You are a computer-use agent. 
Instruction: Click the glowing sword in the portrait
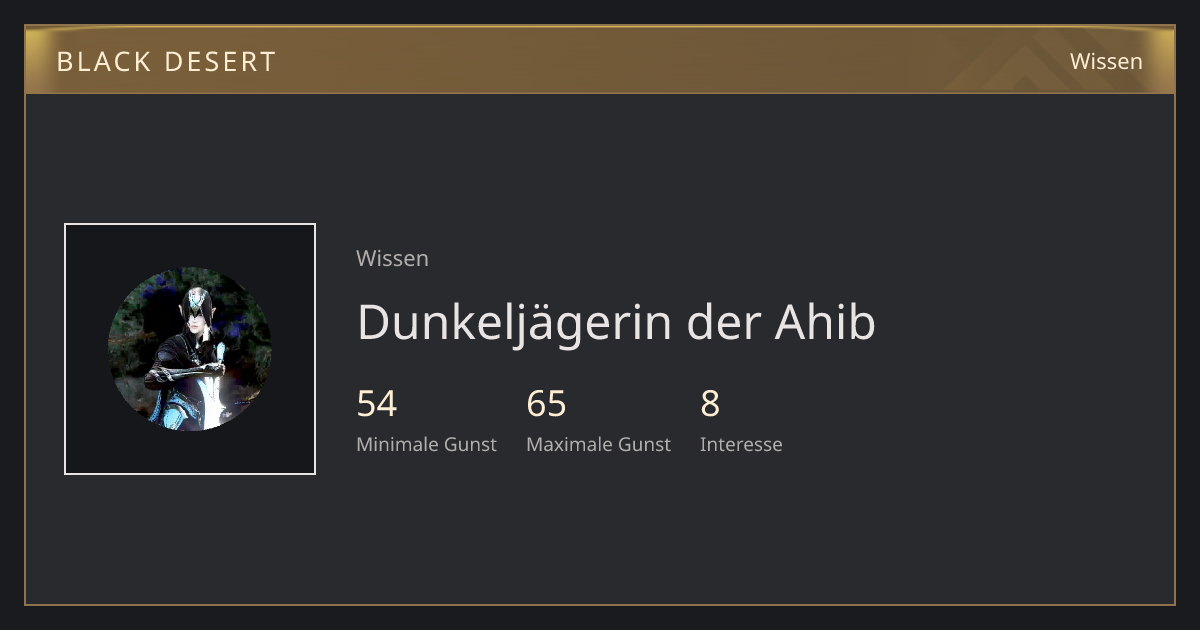coord(212,395)
